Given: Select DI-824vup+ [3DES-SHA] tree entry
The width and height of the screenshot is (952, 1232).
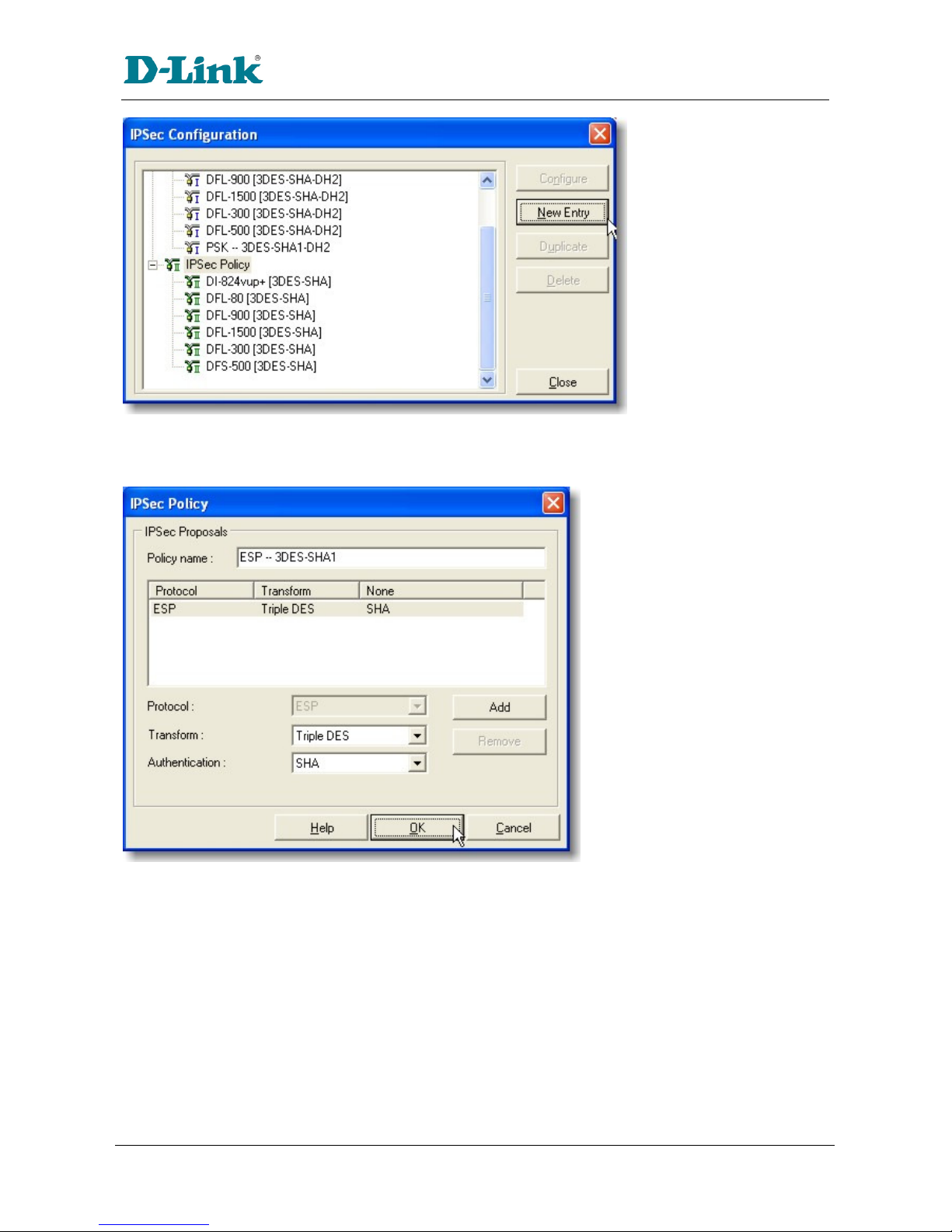Looking at the screenshot, I should point(268,281).
